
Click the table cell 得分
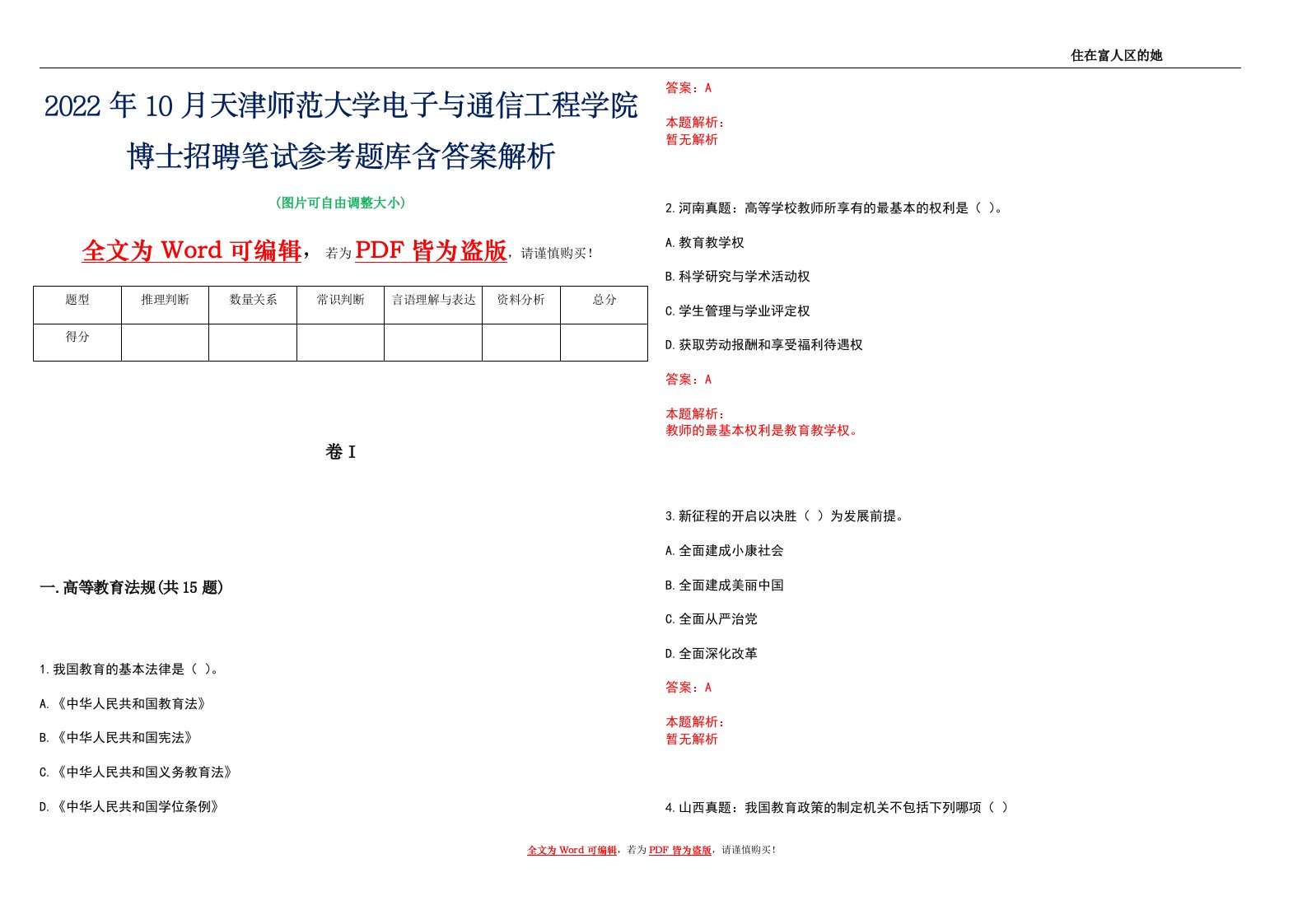pyautogui.click(x=77, y=342)
